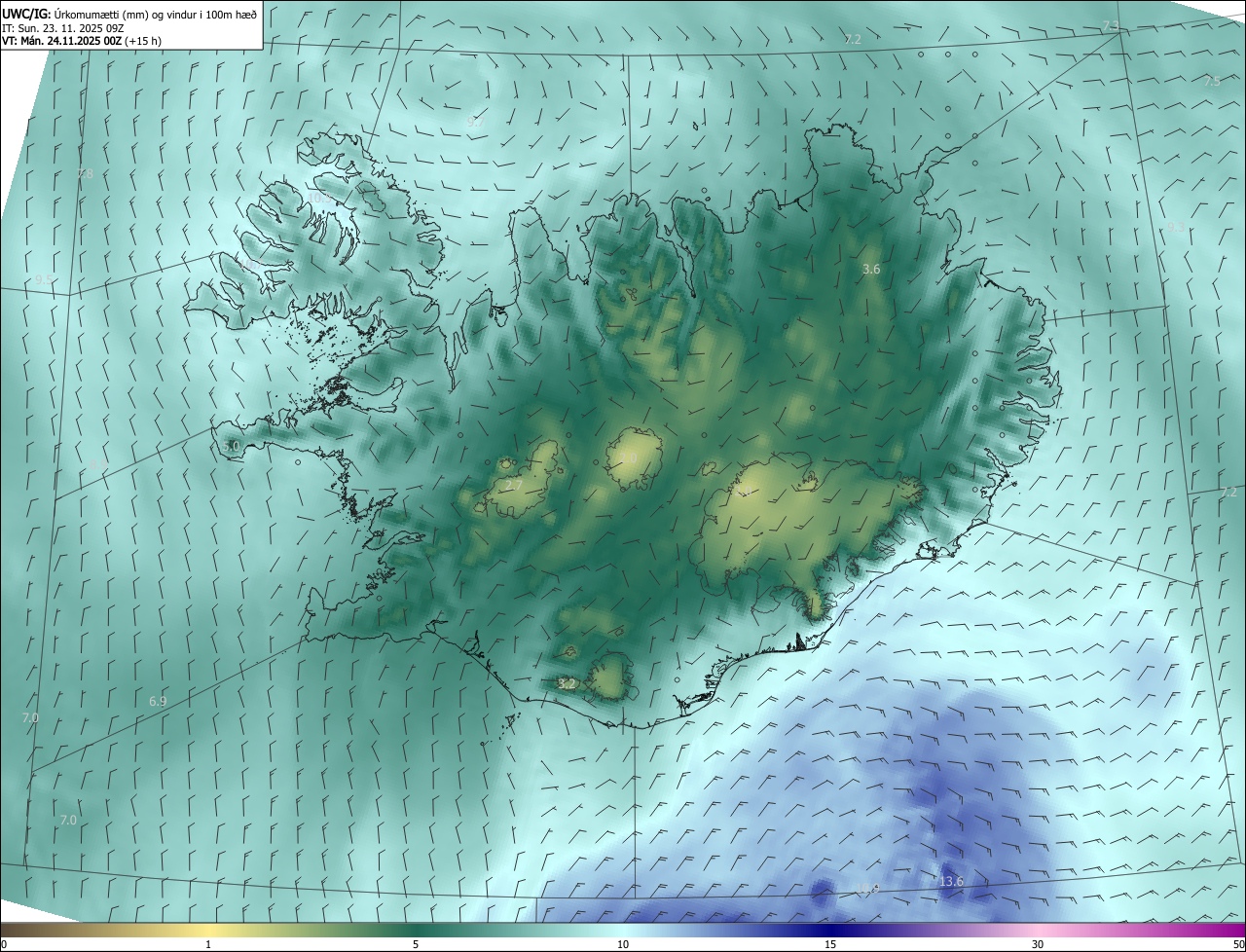This screenshot has width=1246, height=952.
Task: Click the 'VT: Mán. 24.11.2025 00Z (+15 h)' line
Action: coord(82,41)
